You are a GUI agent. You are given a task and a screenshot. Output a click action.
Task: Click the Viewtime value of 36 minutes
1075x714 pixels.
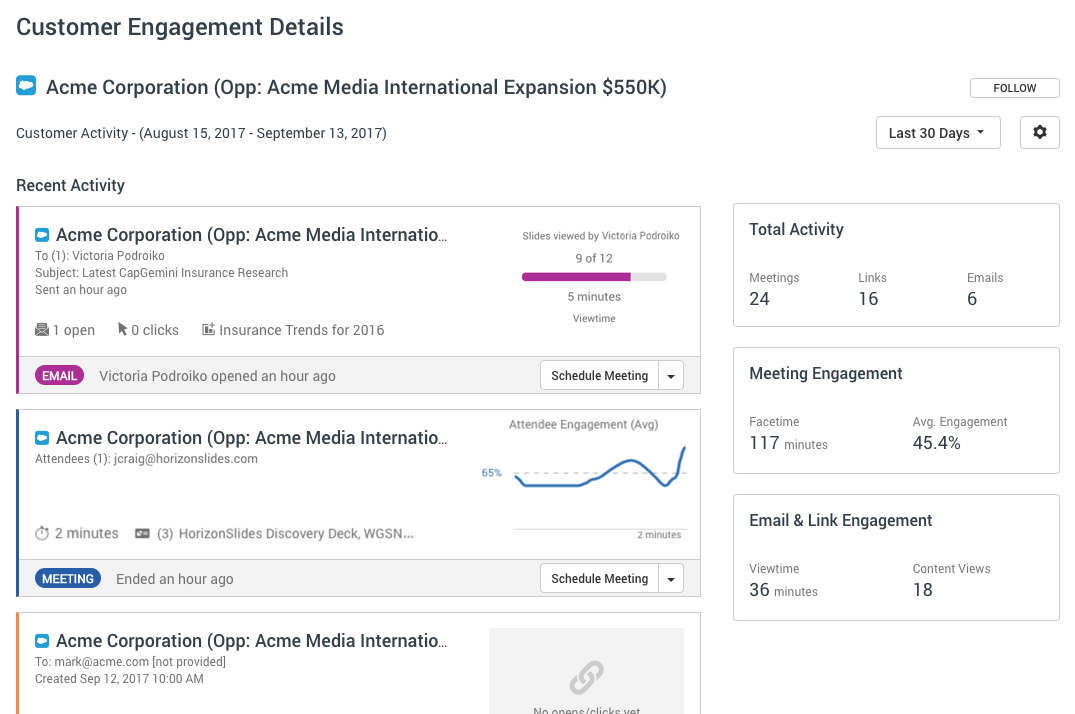784,590
